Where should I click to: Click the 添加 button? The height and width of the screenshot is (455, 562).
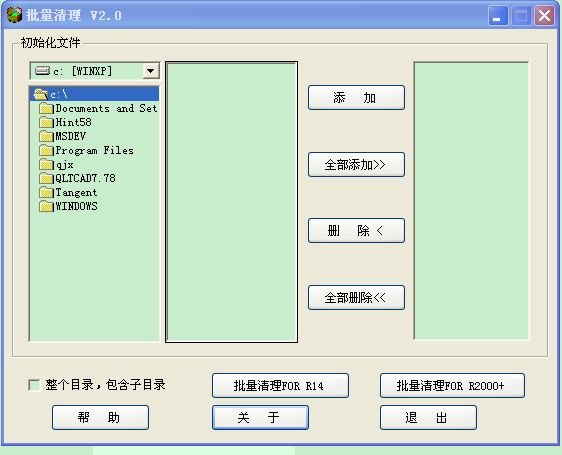point(356,98)
